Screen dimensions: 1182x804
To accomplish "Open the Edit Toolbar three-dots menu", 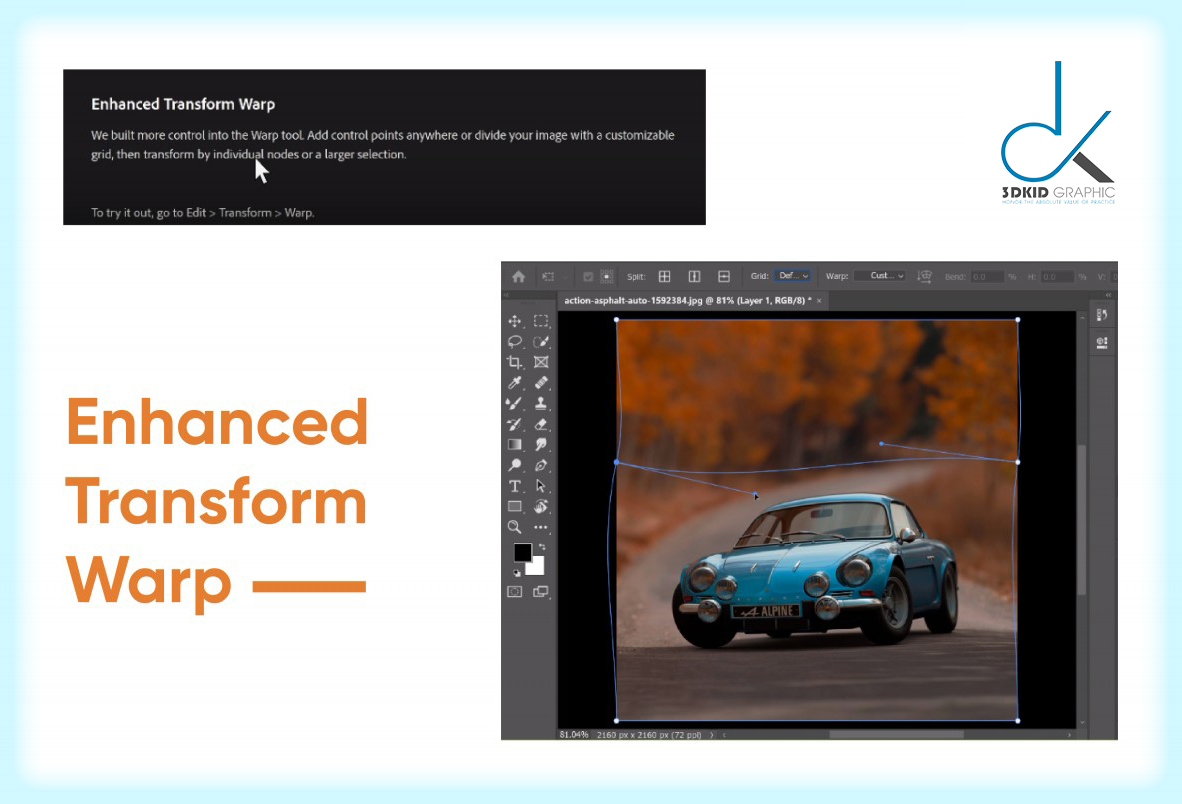I will (540, 527).
